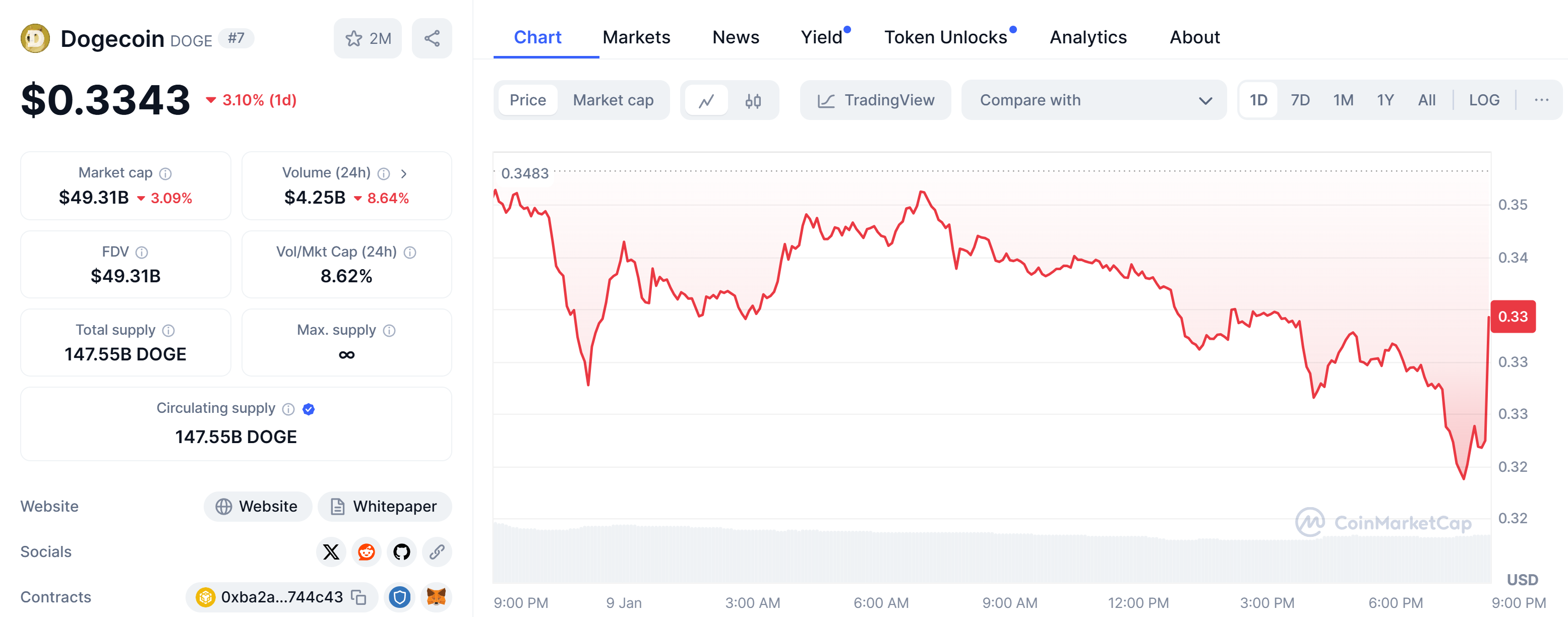Expand Volume (24h) details arrow

(403, 174)
